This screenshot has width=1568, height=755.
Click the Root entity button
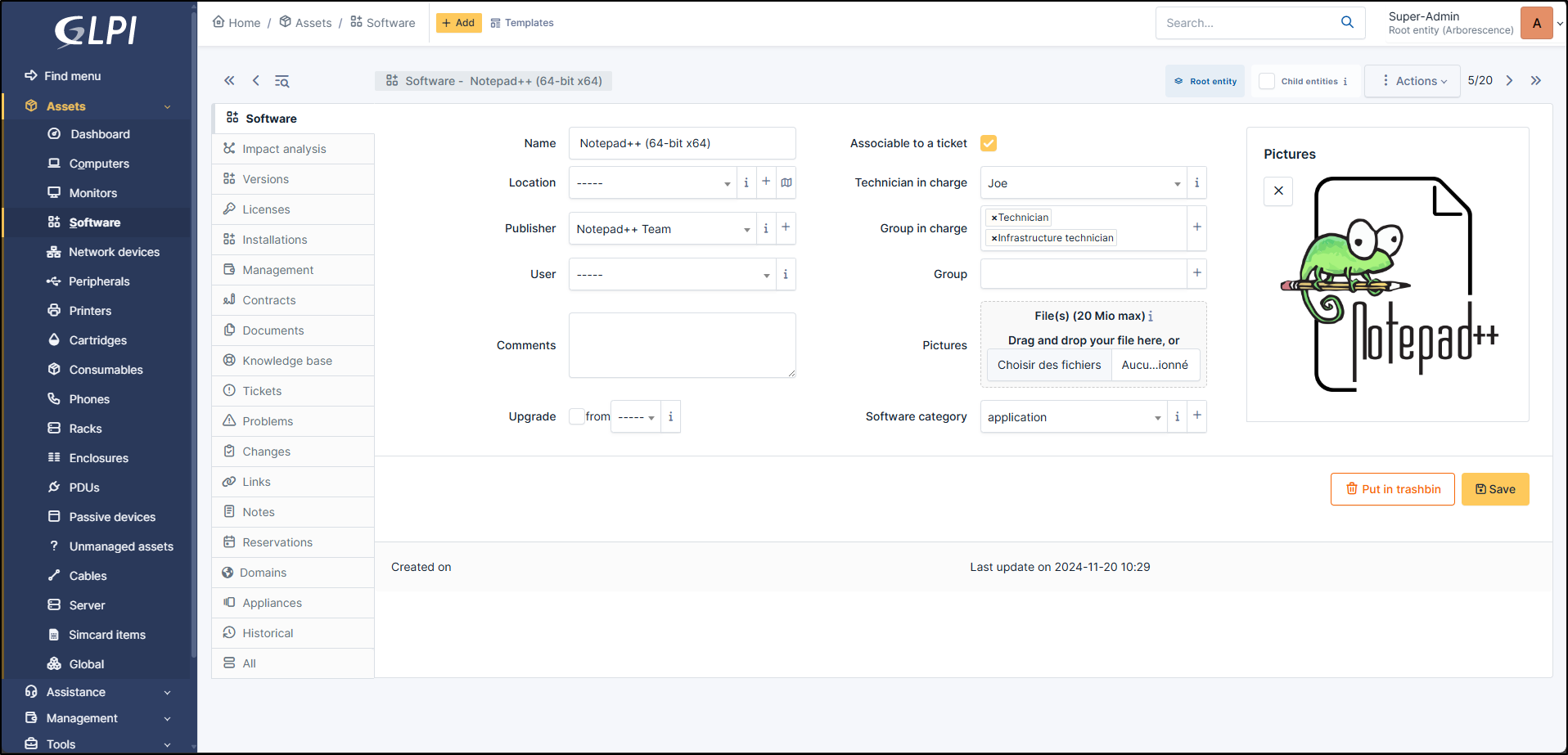coord(1205,81)
